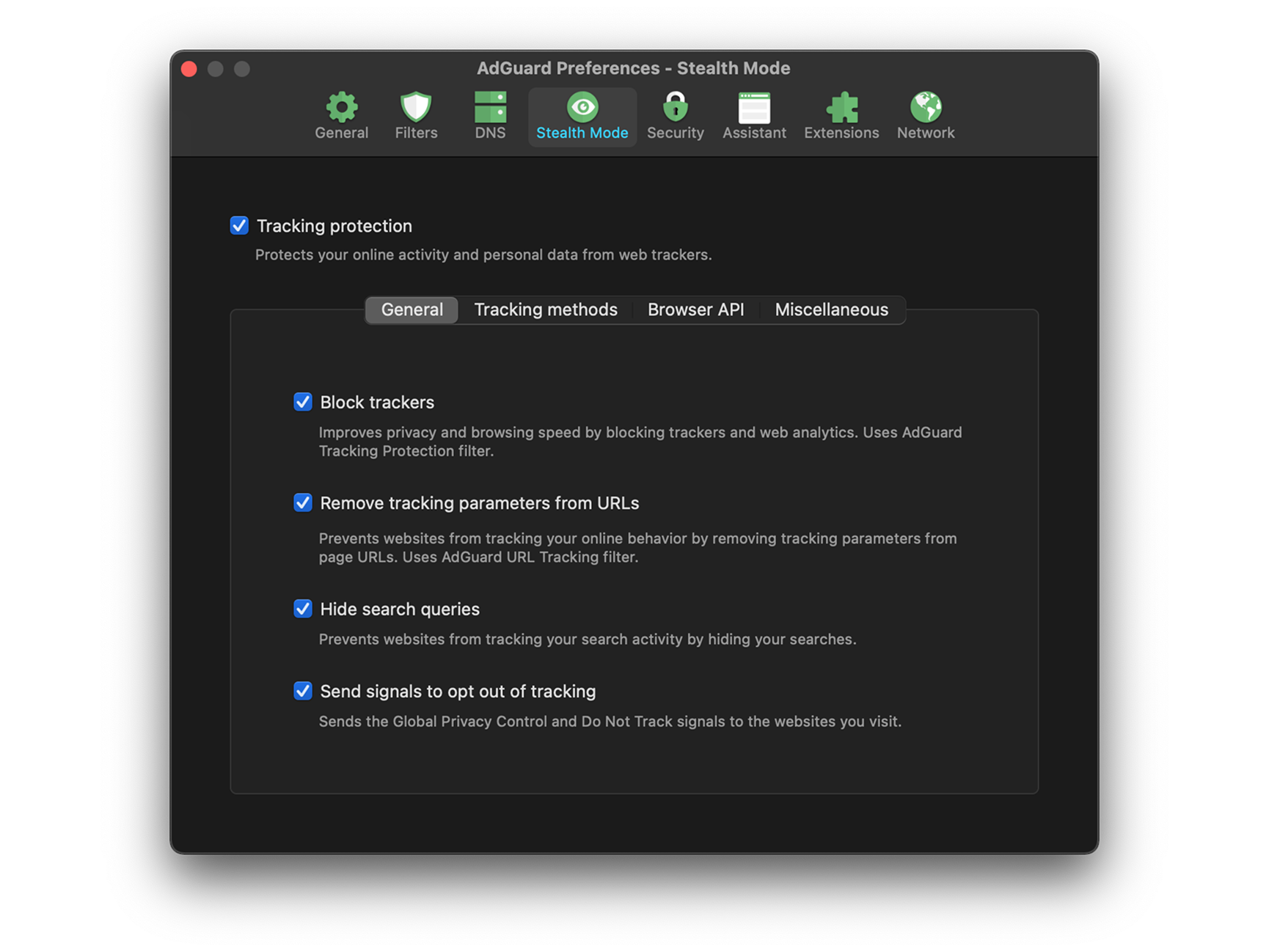Image resolution: width=1269 pixels, height=952 pixels.
Task: Open the Assistant window icon pane
Action: tap(754, 116)
